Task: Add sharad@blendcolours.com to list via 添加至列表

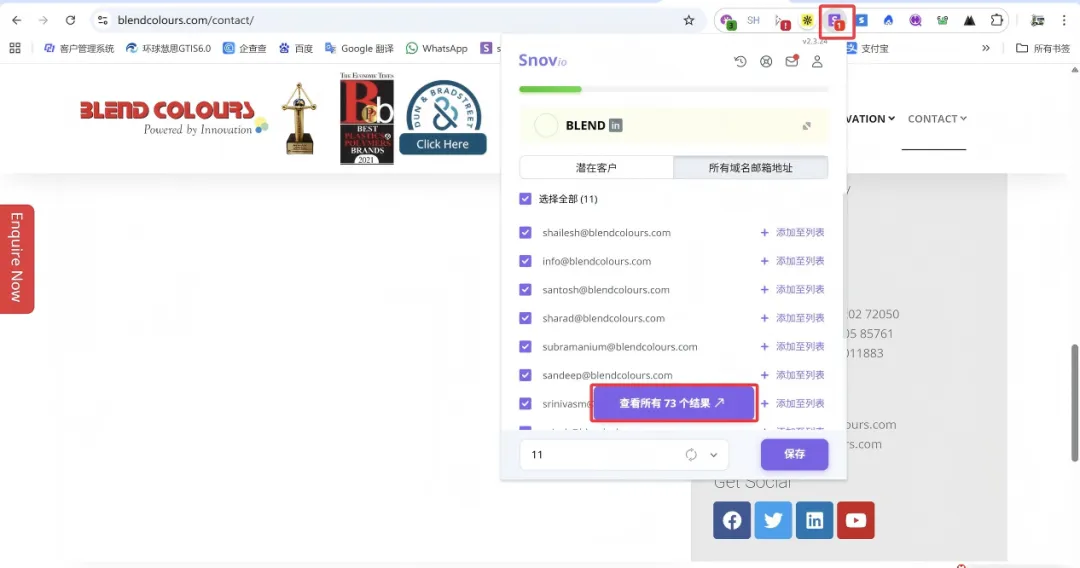Action: pos(792,318)
